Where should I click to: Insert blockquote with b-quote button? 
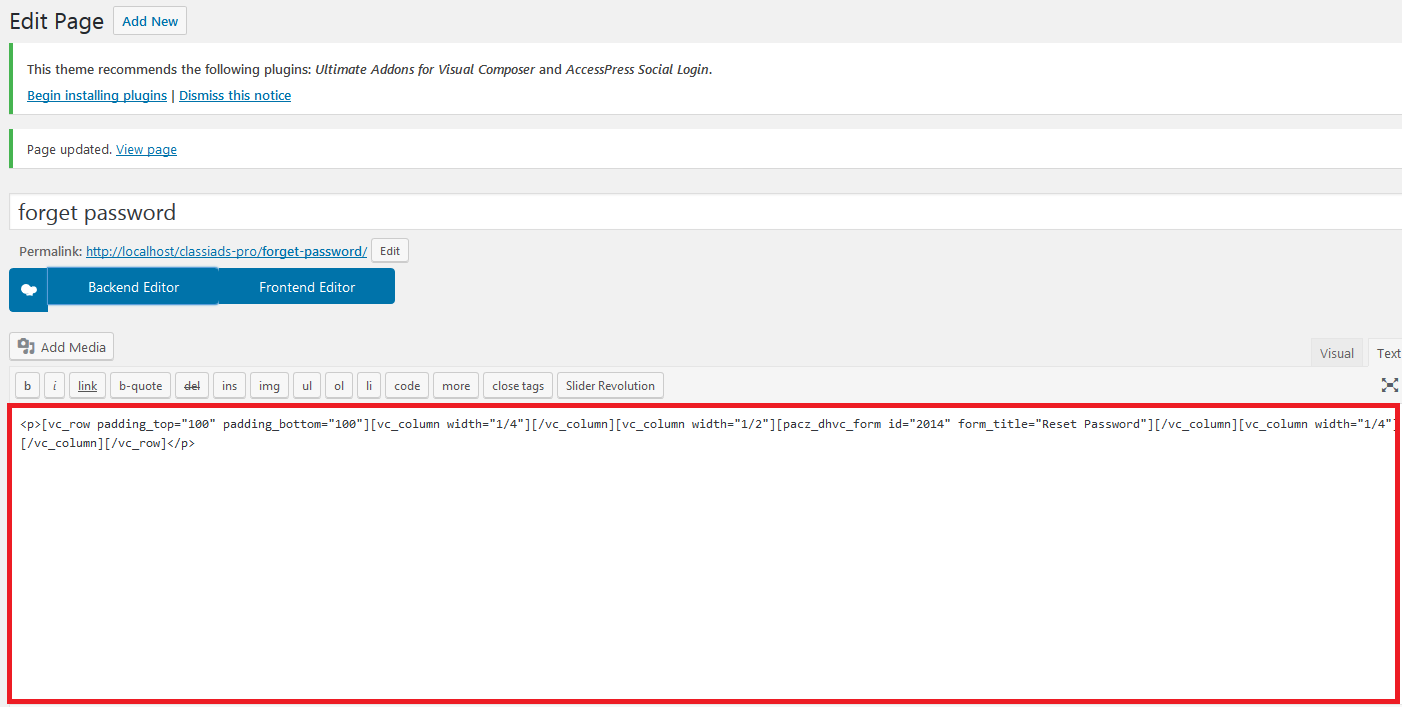(140, 386)
